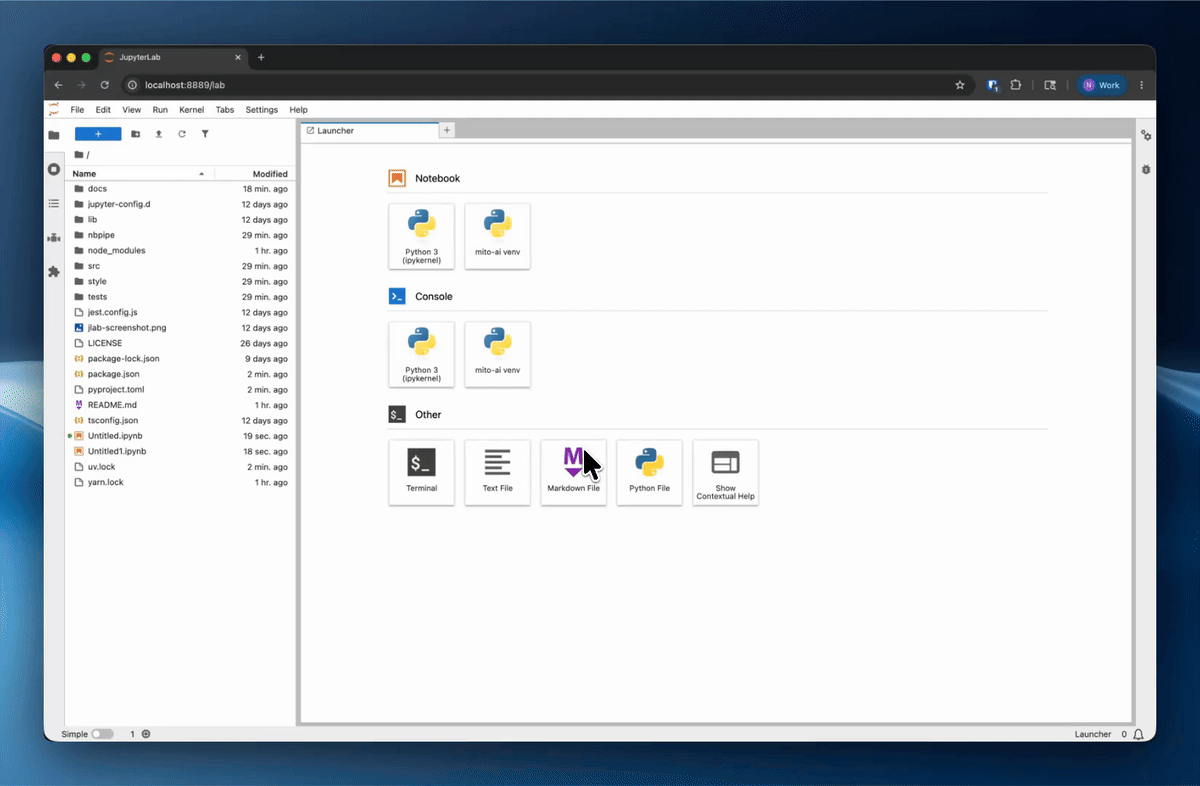Screen dimensions: 1200x786
Task: Open the View menu
Action: [132, 110]
